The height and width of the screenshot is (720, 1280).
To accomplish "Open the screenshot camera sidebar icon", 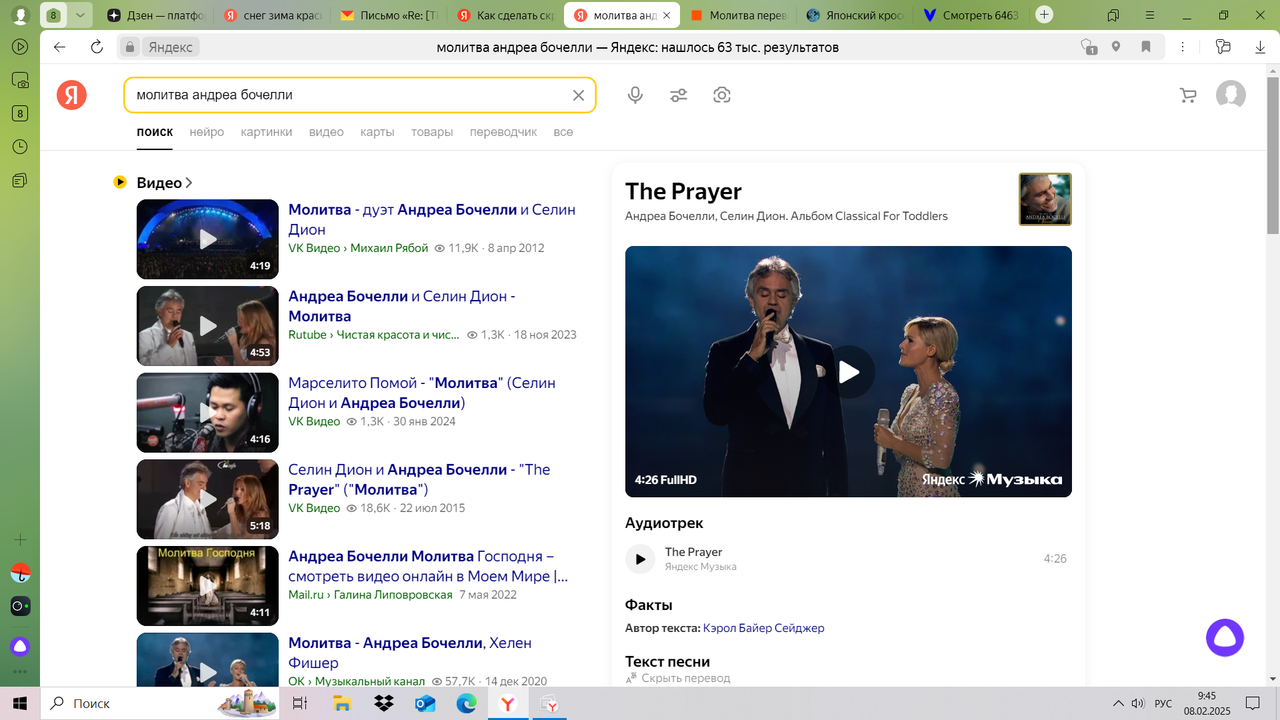I will (20, 81).
